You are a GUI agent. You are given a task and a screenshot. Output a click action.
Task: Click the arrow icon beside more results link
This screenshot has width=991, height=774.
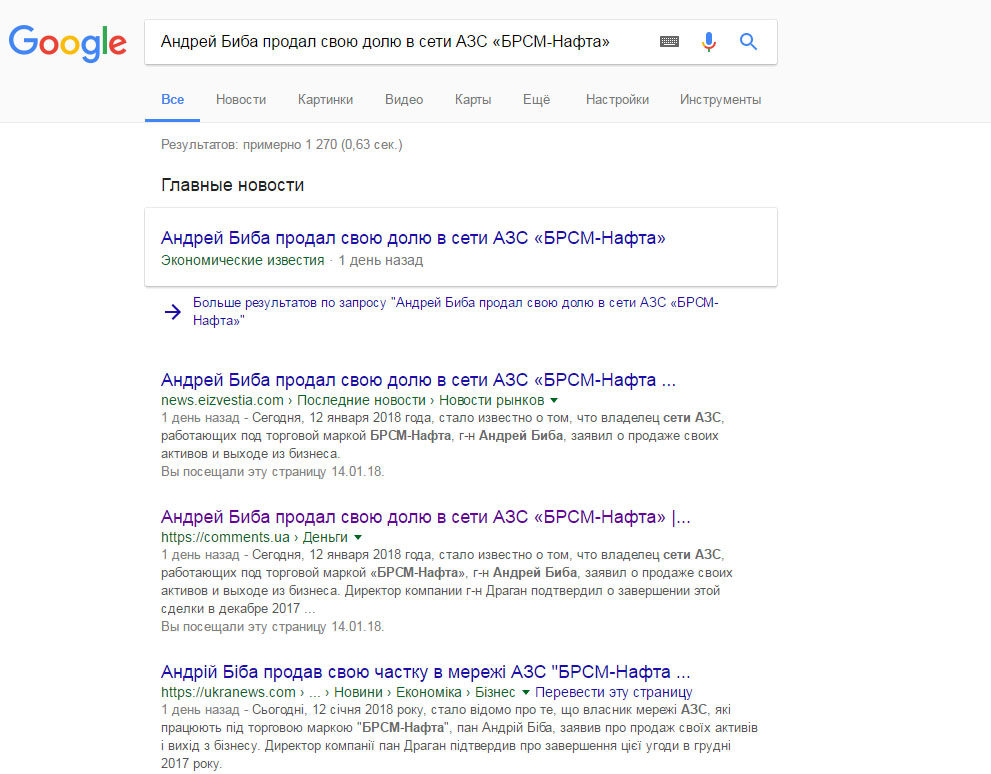[173, 311]
